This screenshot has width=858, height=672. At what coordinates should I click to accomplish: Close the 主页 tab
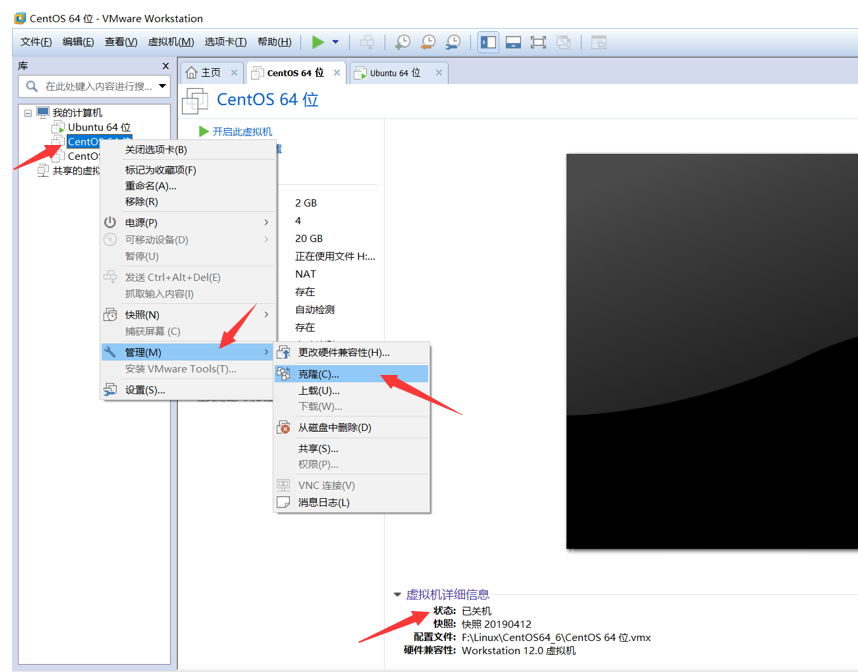point(234,73)
